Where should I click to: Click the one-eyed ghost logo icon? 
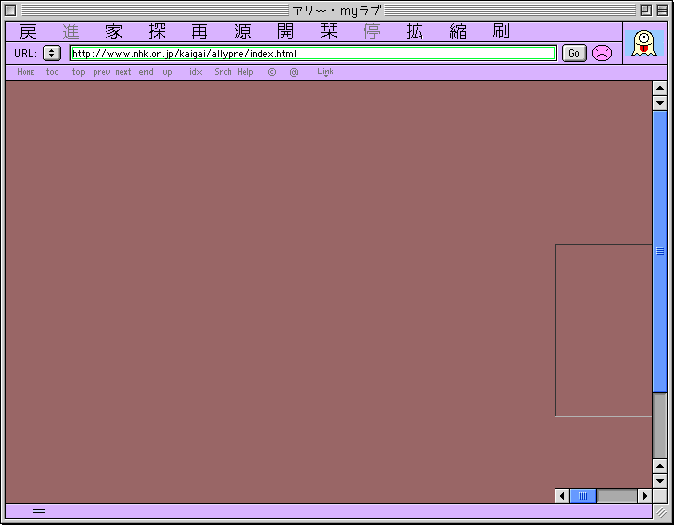click(x=644, y=43)
